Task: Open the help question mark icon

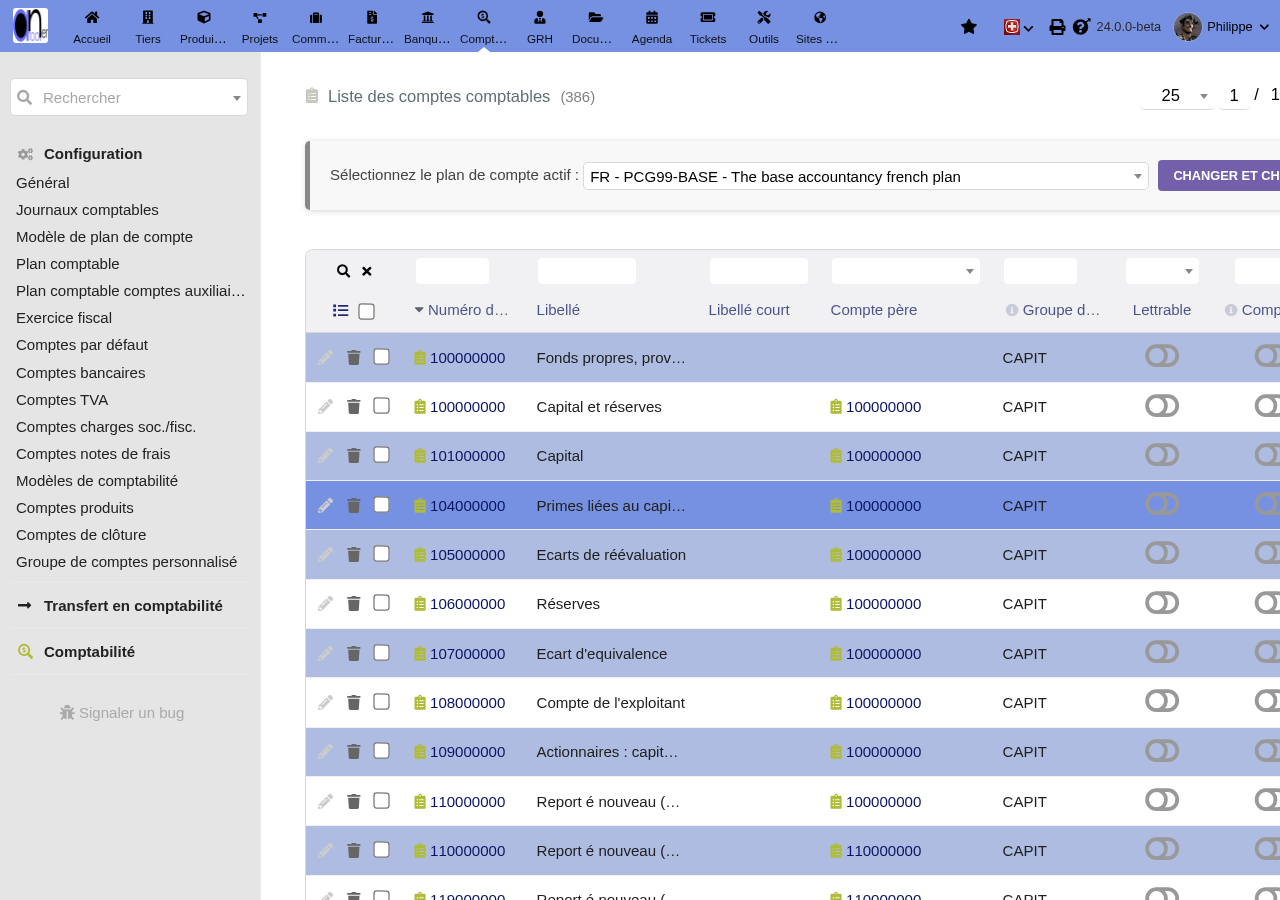Action: (1081, 27)
